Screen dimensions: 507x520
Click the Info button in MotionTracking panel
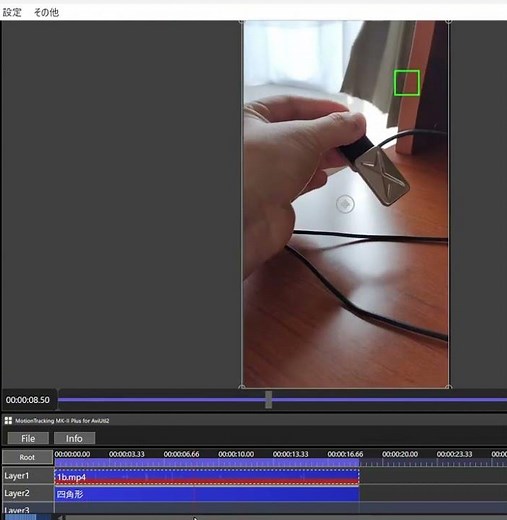(x=74, y=438)
